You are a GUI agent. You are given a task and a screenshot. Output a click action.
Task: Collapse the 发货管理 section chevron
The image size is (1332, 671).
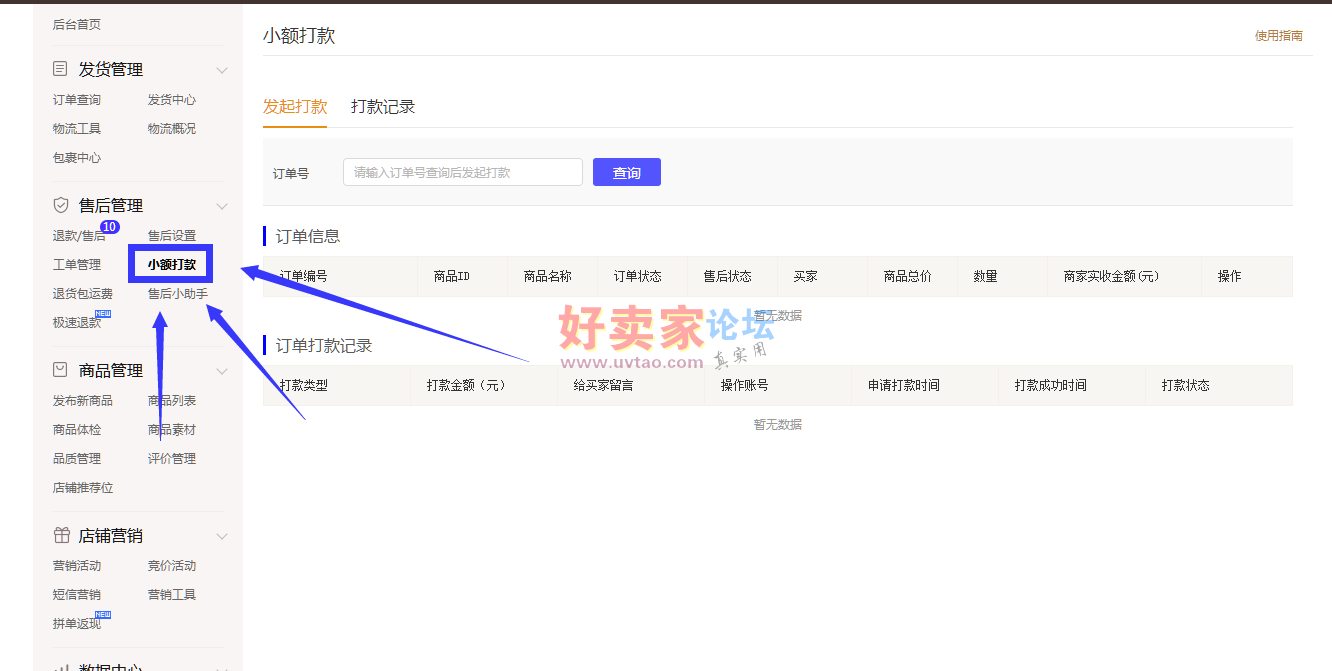[x=222, y=70]
